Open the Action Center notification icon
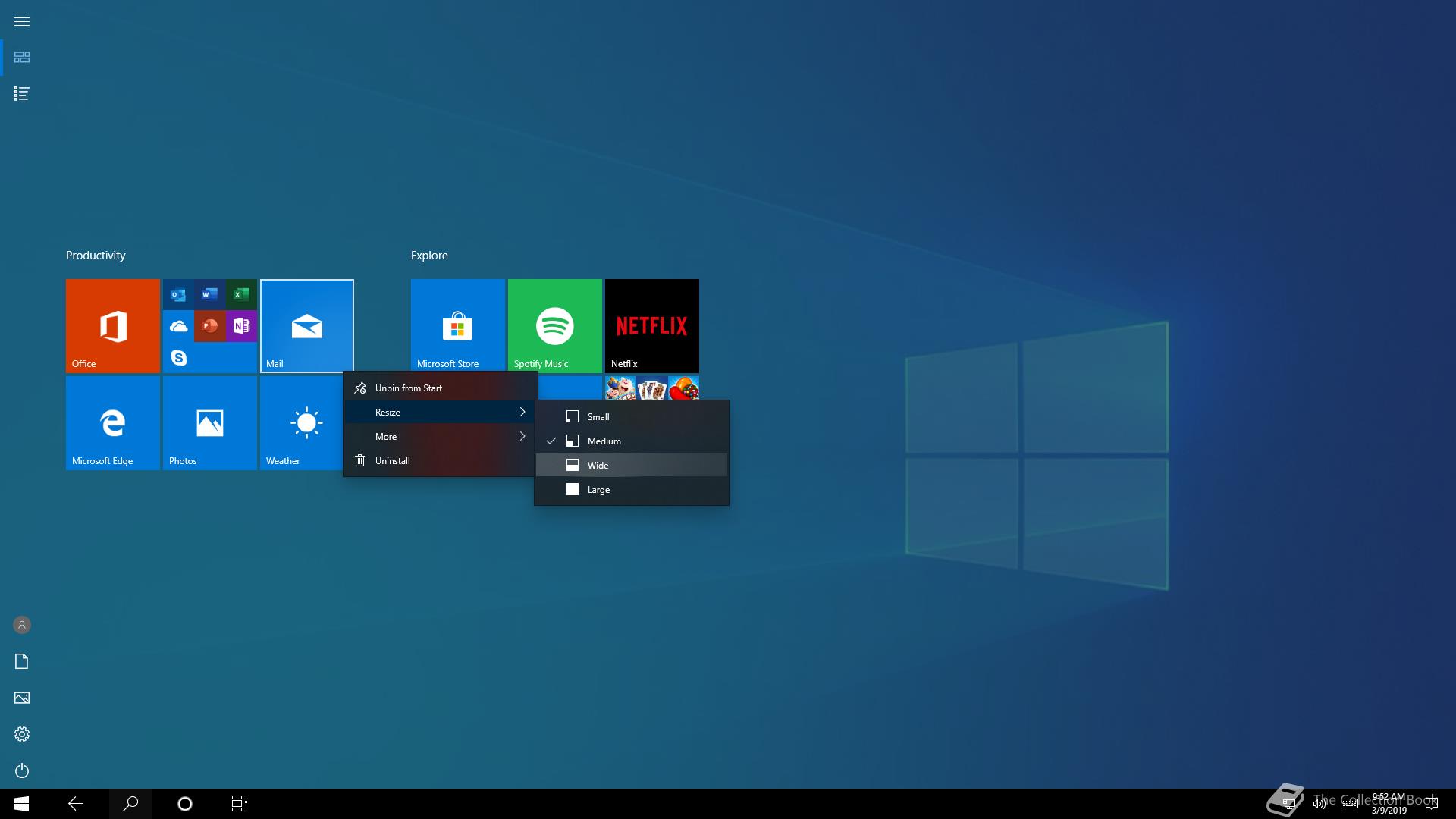The image size is (1456, 819). point(1431,804)
